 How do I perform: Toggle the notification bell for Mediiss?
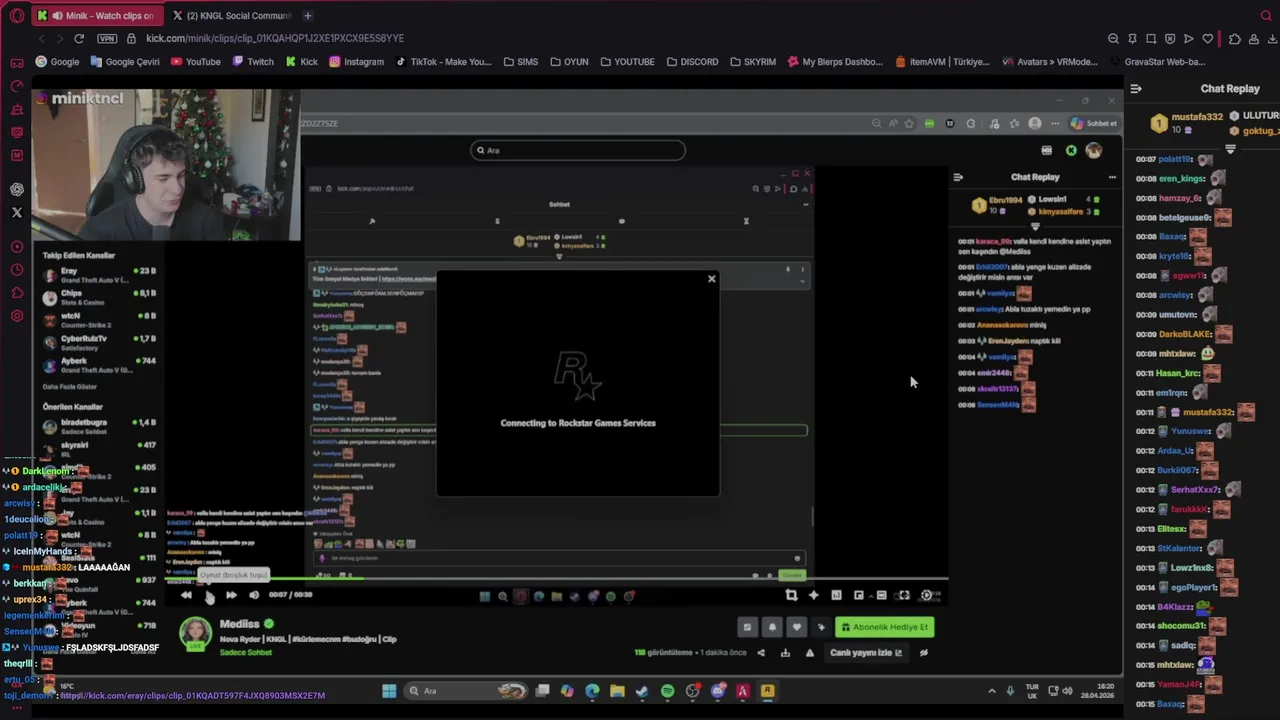pos(772,627)
